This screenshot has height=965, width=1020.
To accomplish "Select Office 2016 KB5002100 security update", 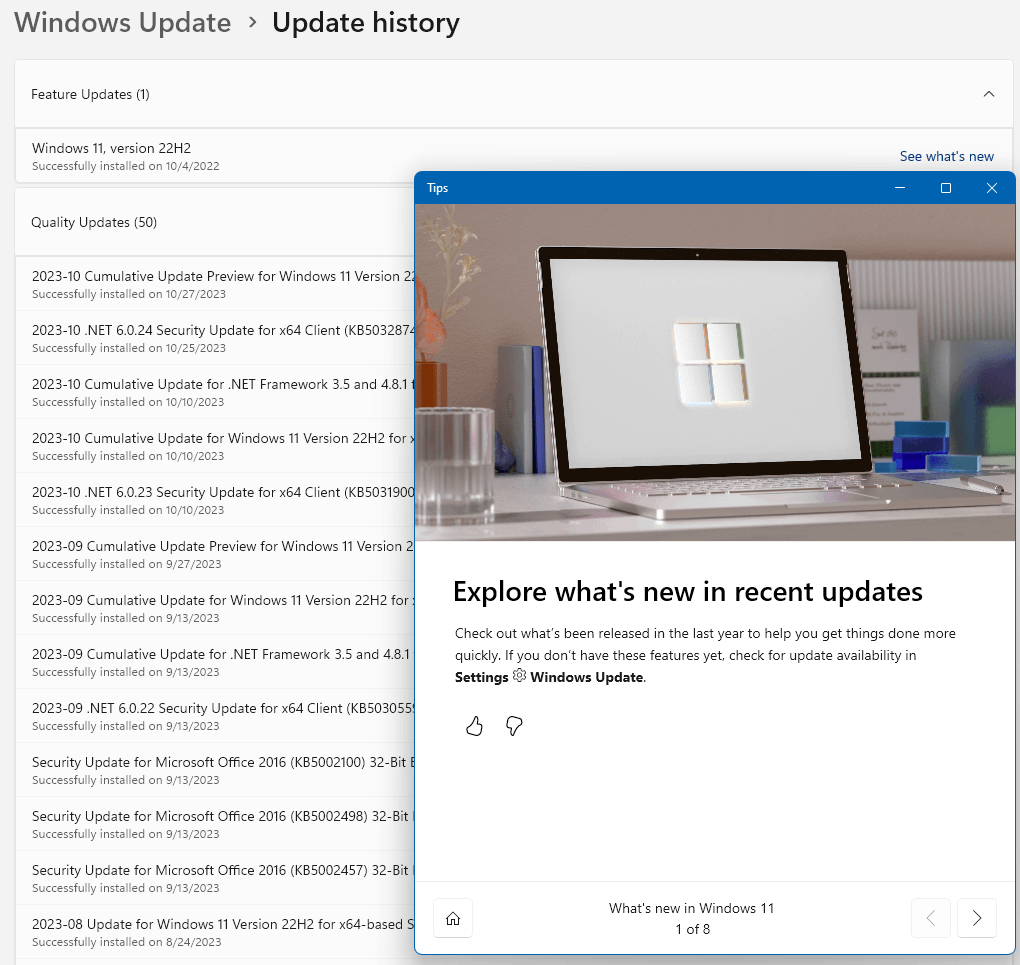I will tap(215, 770).
